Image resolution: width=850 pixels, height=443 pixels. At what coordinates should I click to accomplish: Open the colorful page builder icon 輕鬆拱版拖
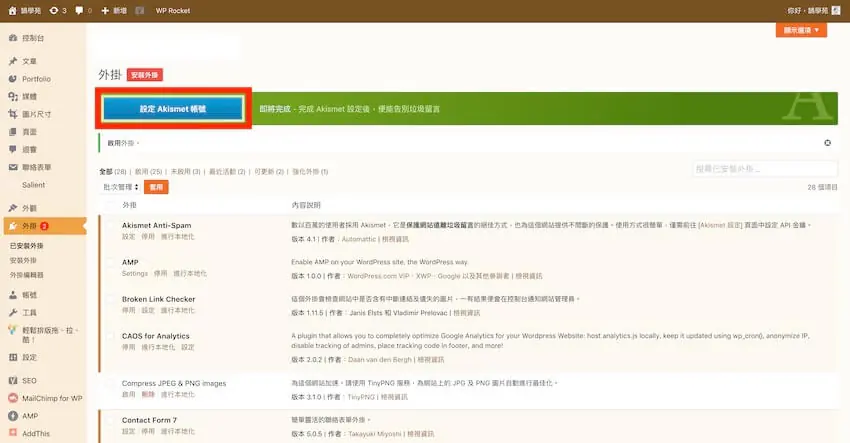pyautogui.click(x=13, y=330)
